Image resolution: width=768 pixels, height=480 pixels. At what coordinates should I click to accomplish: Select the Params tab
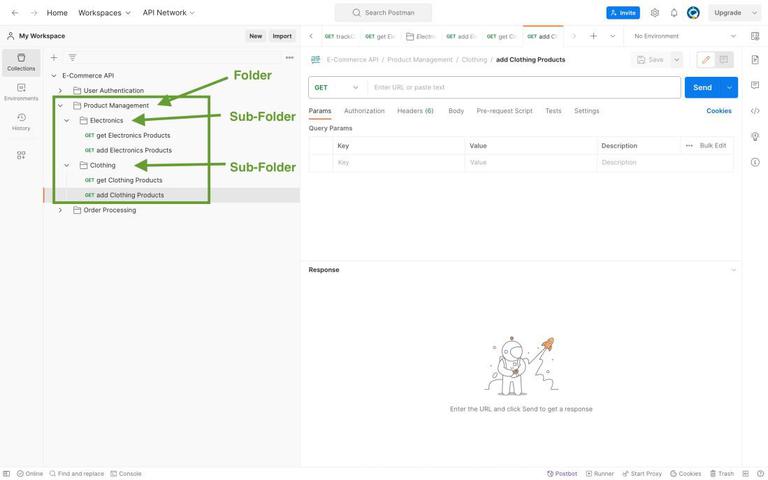pyautogui.click(x=320, y=111)
